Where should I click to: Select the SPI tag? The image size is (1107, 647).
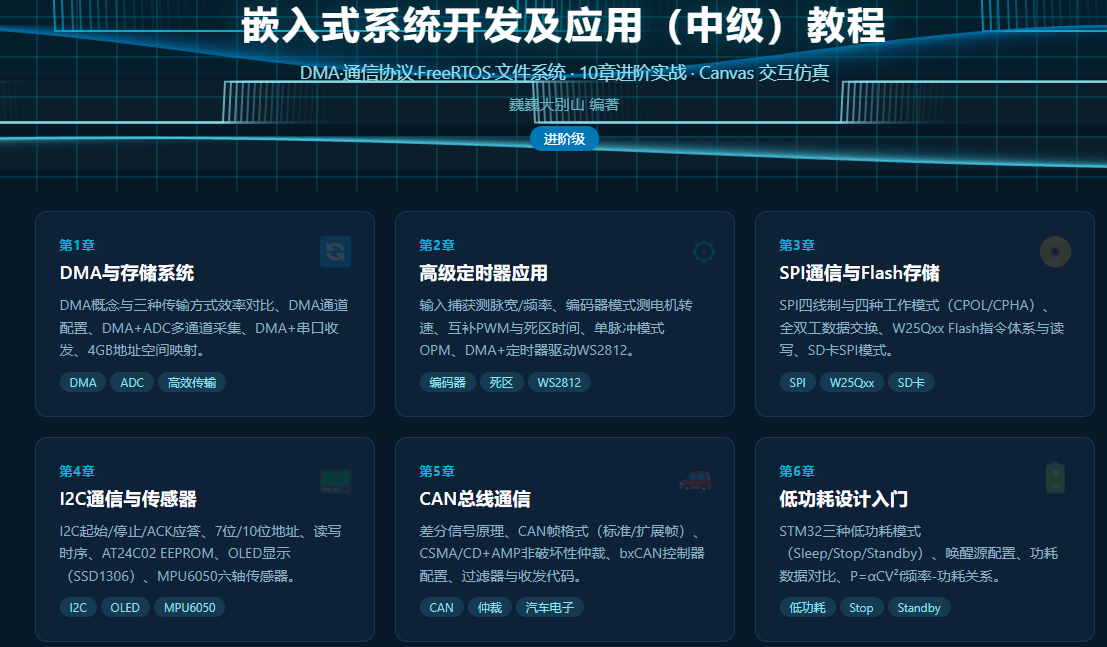797,382
